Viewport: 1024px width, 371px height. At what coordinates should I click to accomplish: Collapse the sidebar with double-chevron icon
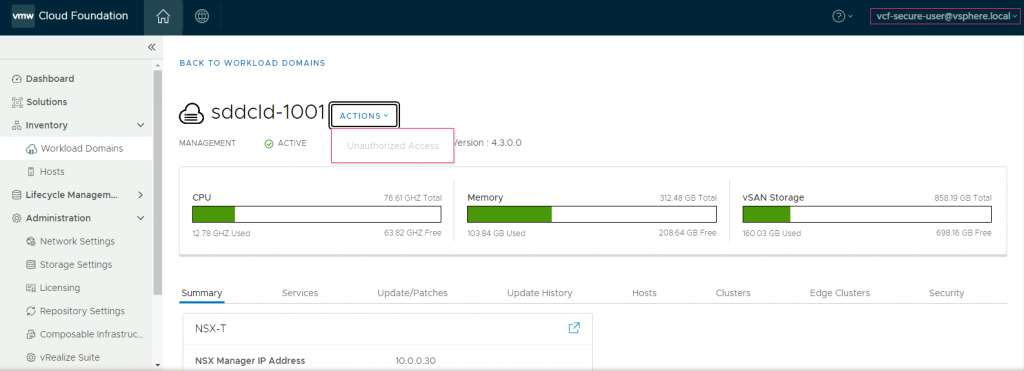(152, 47)
